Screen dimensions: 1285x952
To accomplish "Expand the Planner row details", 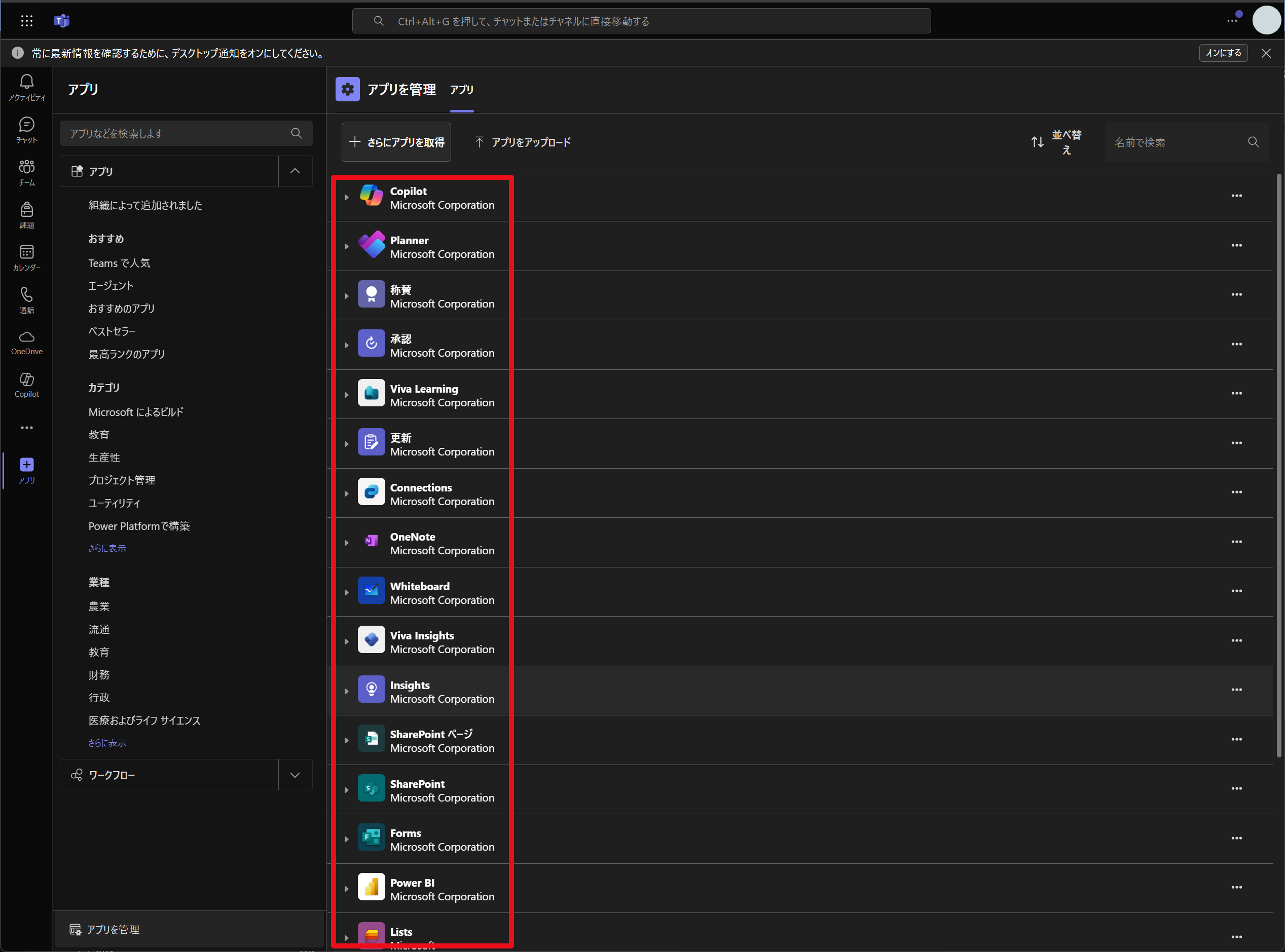I will click(347, 247).
